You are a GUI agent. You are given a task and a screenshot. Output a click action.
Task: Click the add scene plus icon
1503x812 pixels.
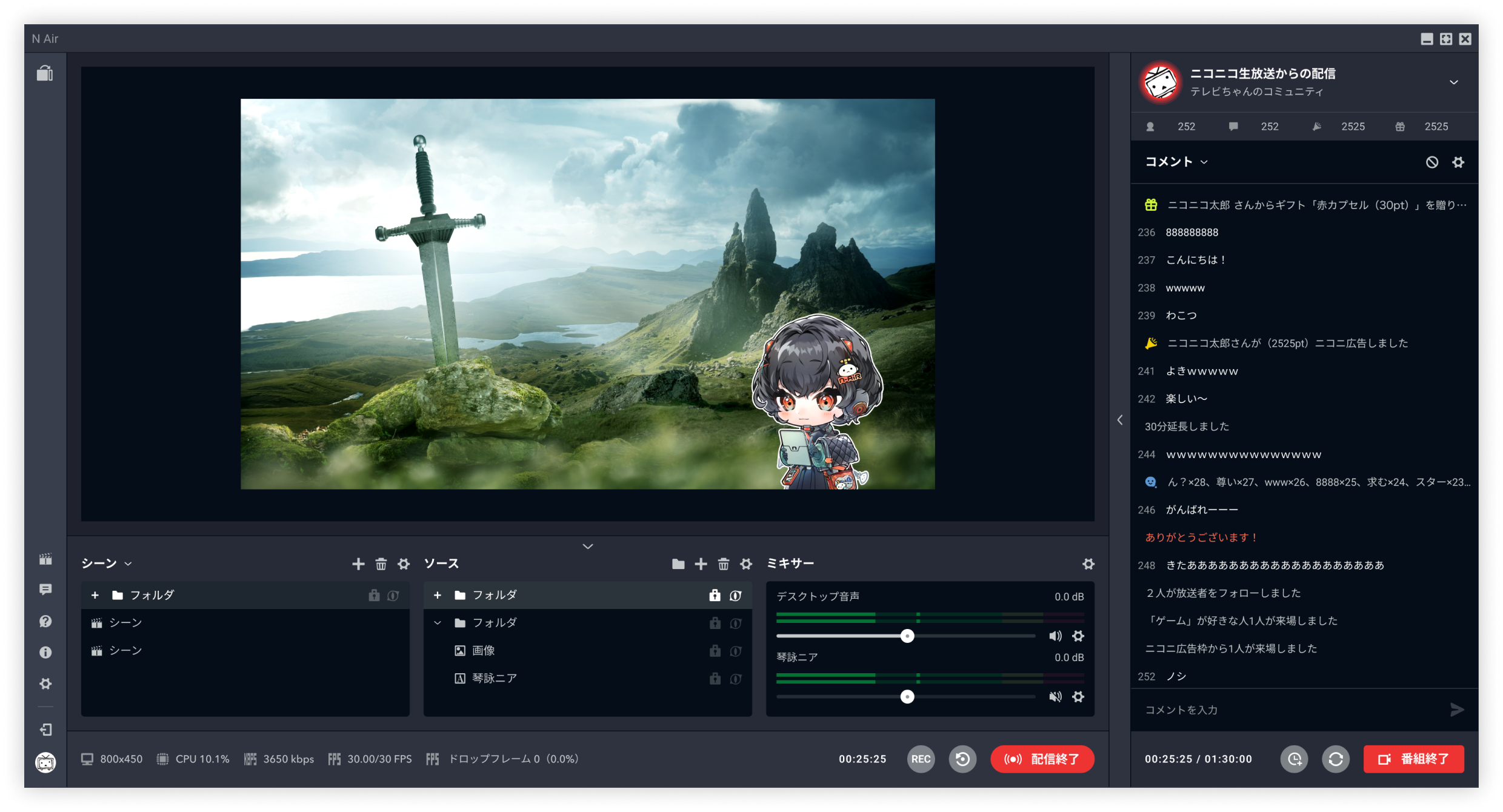[358, 564]
